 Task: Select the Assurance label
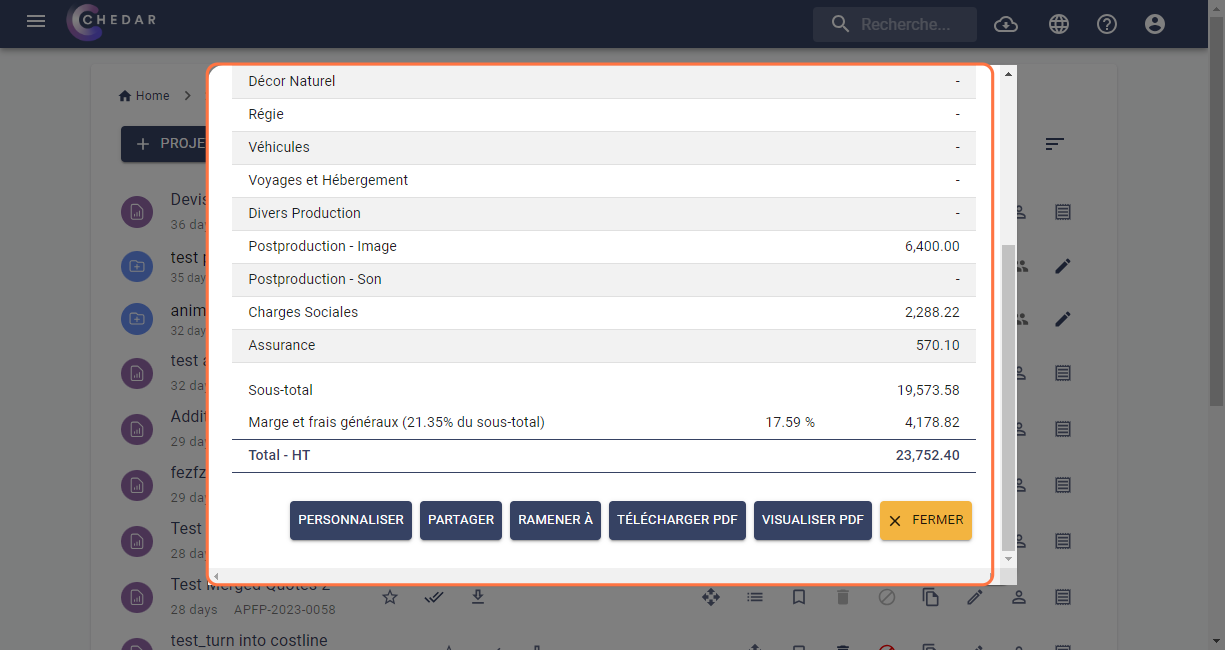(282, 345)
